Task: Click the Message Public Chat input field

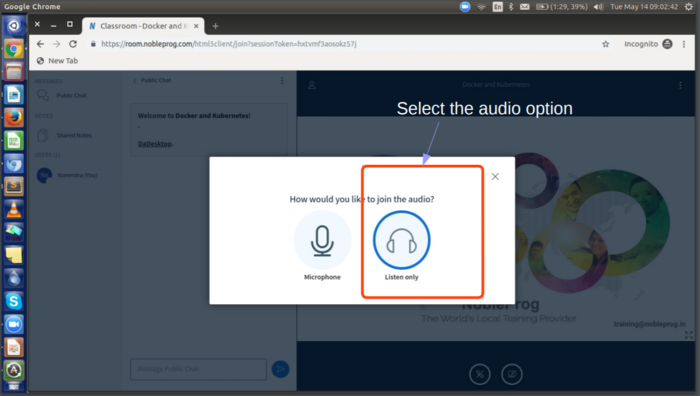Action: tap(198, 369)
